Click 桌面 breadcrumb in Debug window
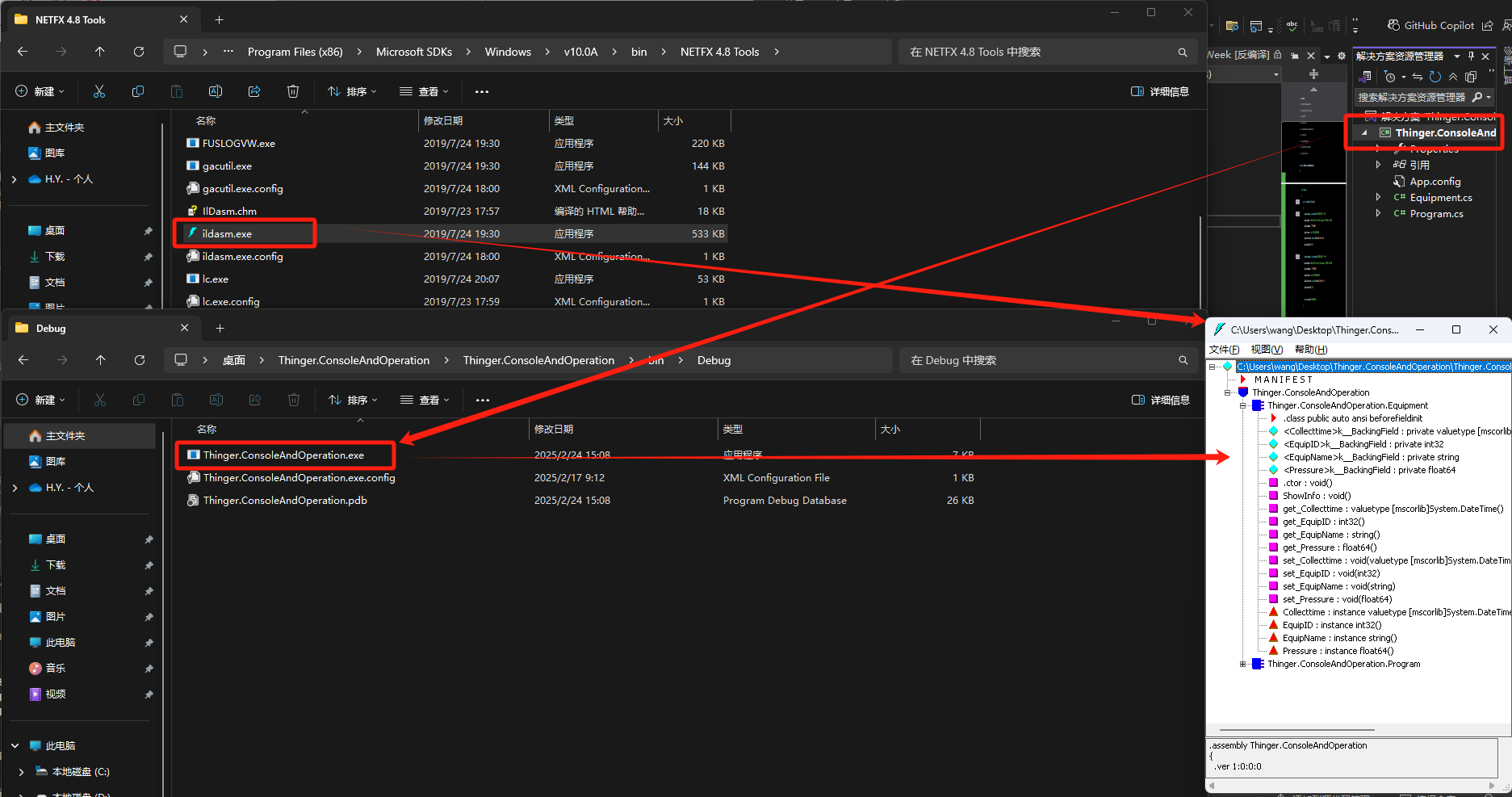This screenshot has width=1512, height=797. tap(234, 360)
